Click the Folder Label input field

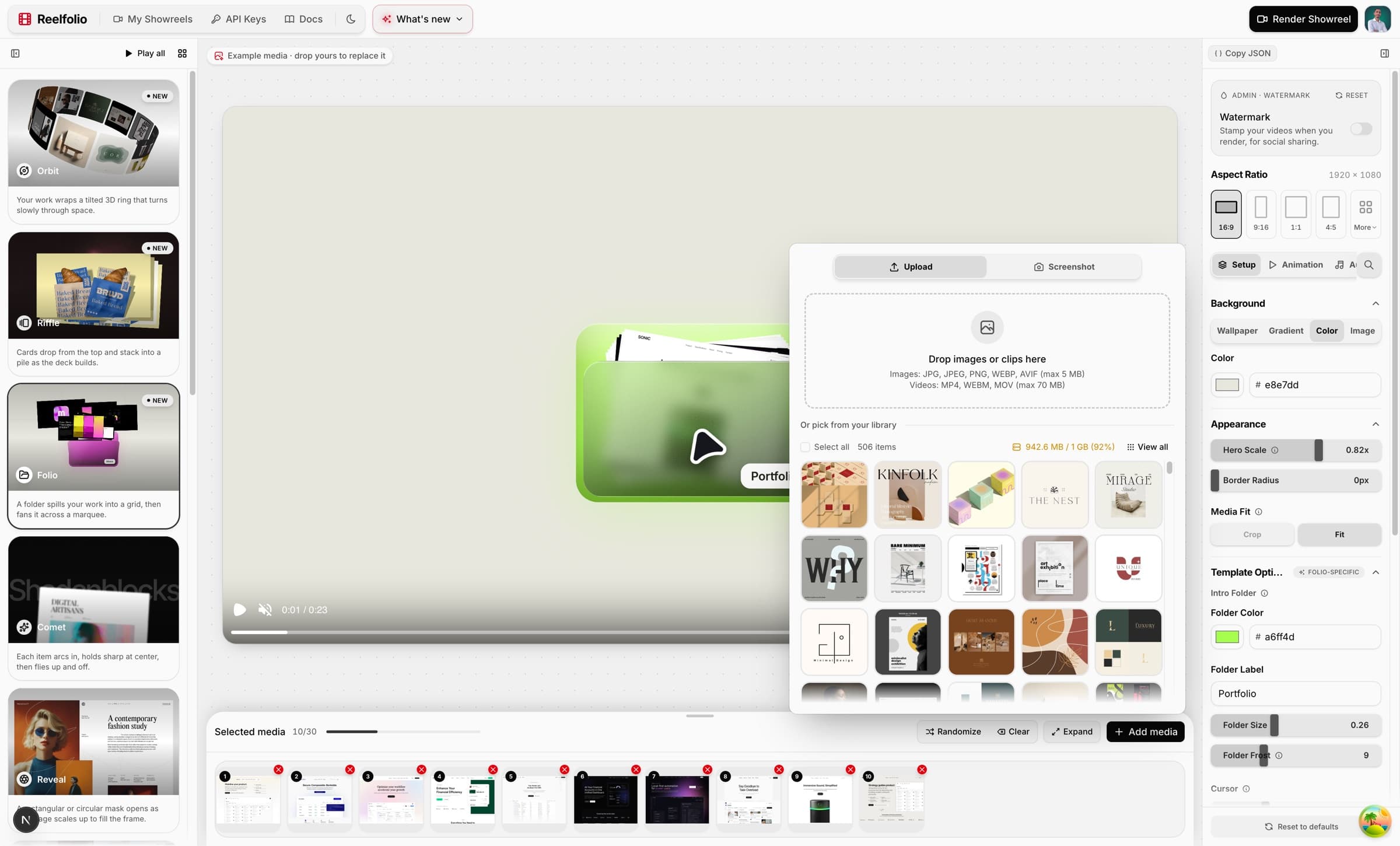point(1296,694)
